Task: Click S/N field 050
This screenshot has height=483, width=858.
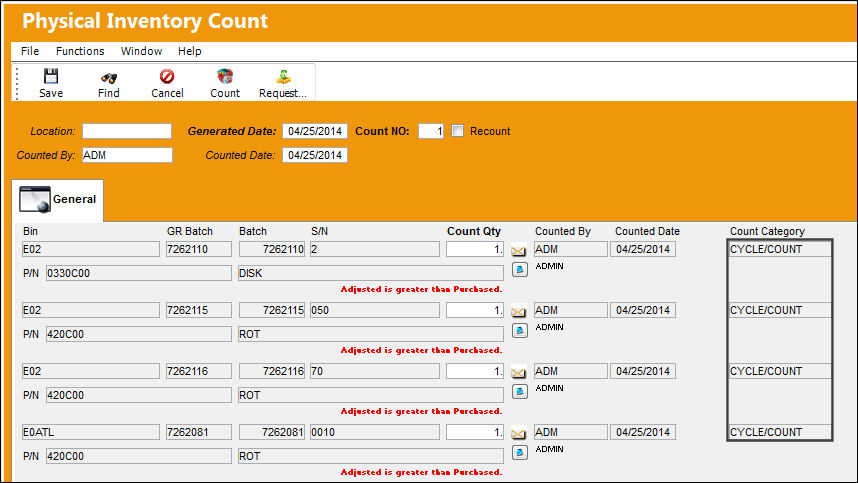Action: coord(375,310)
